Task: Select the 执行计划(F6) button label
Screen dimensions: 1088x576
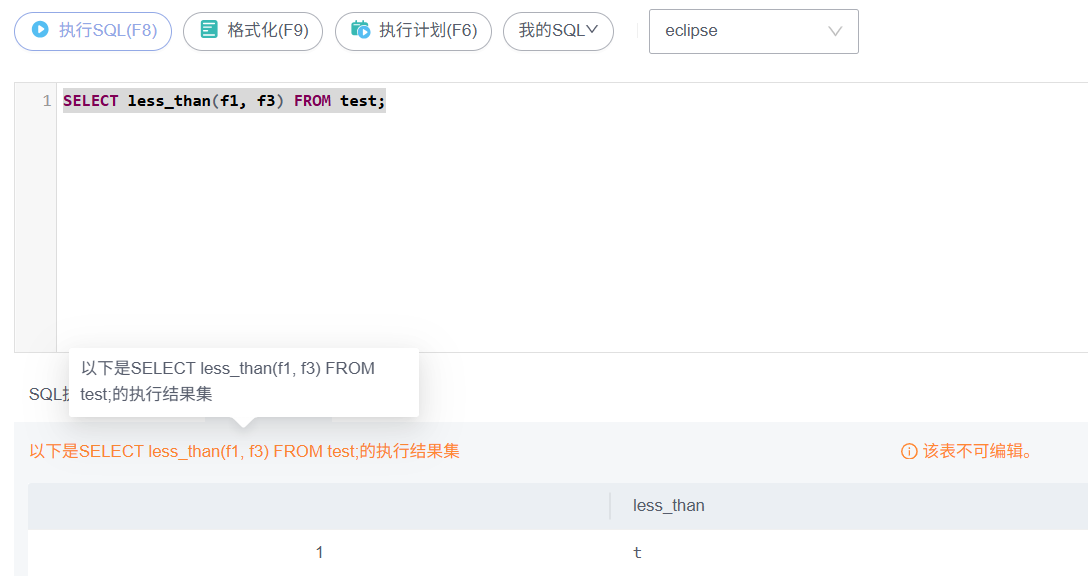Action: (x=428, y=30)
